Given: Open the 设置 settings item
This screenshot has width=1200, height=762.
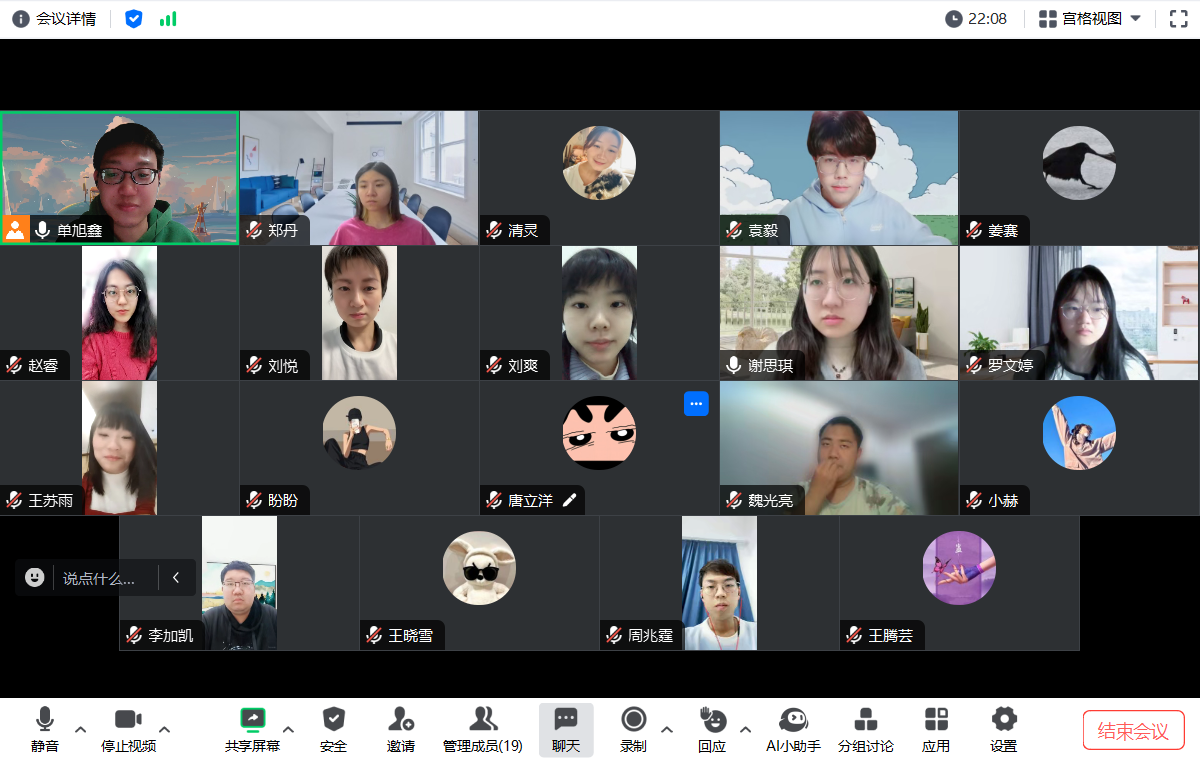Looking at the screenshot, I should tap(1004, 729).
